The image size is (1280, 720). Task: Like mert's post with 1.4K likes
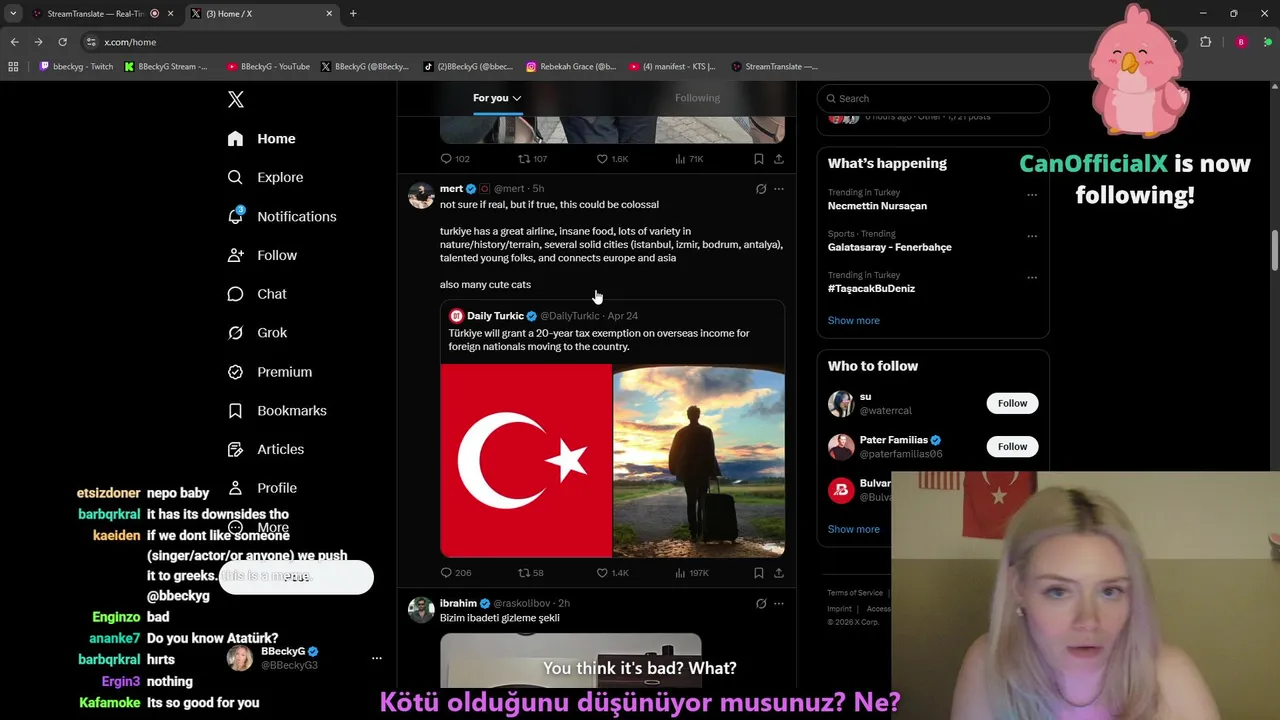click(x=612, y=573)
